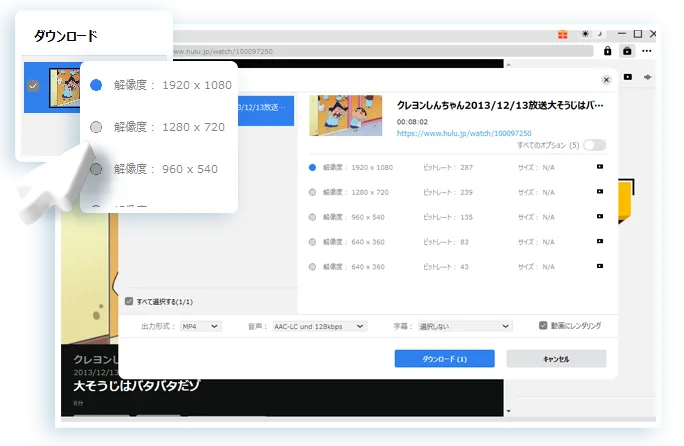Click the gray cancel button
Viewport: 684px width, 446px height.
[x=556, y=359]
